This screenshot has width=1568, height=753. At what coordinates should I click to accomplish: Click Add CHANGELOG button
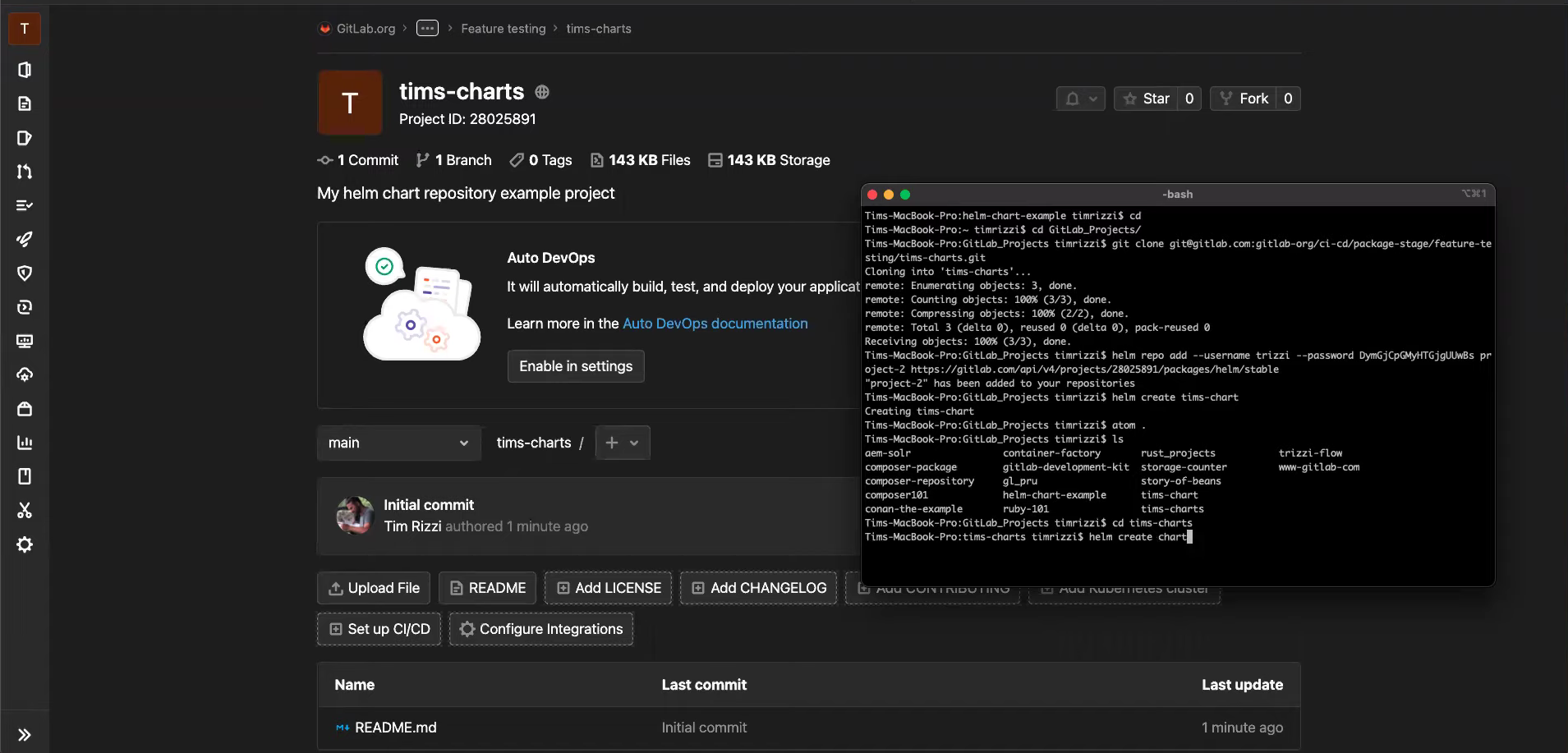[759, 588]
